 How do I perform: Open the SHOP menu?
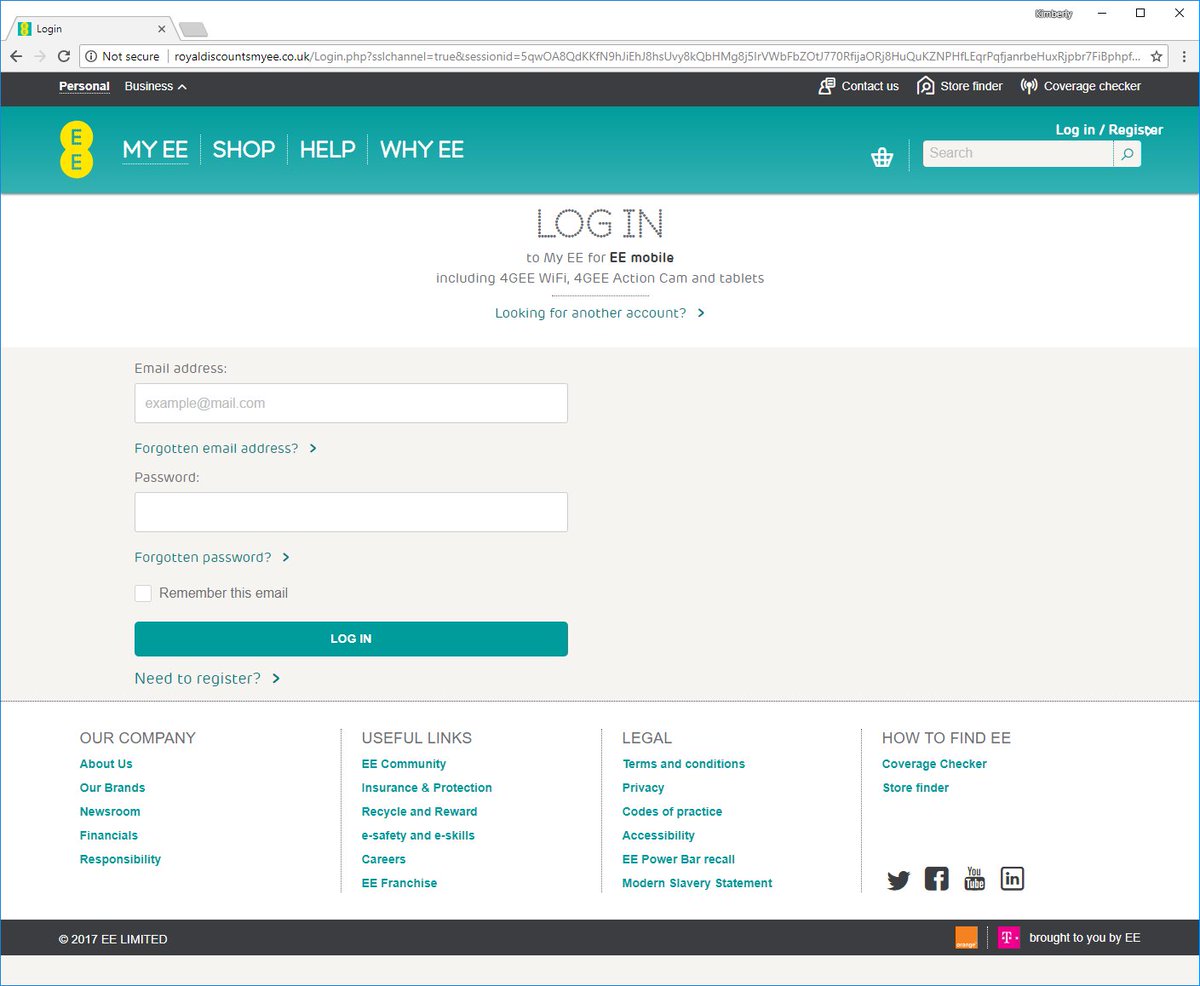(244, 150)
